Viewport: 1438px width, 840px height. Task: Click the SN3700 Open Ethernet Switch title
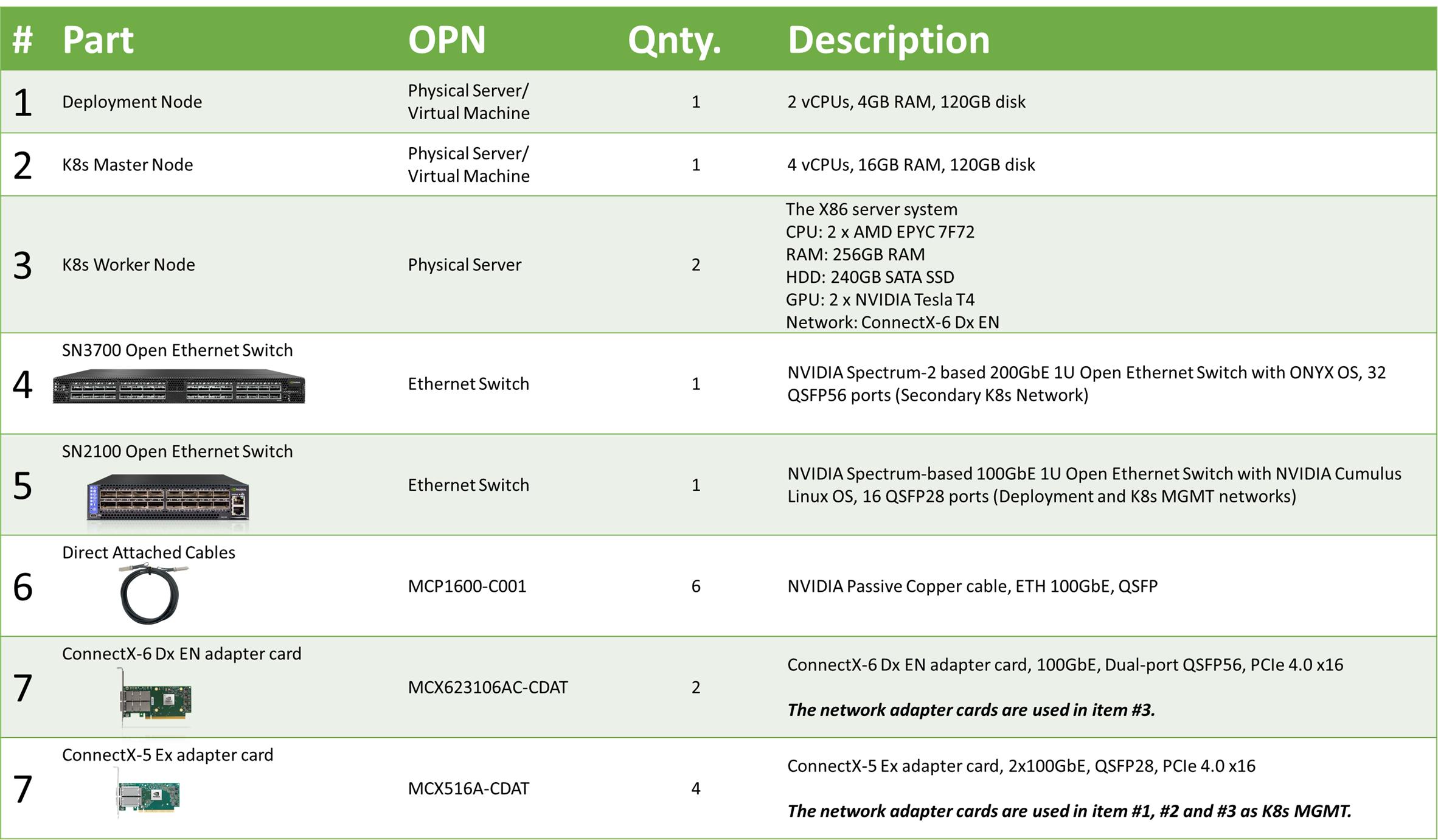(x=178, y=350)
